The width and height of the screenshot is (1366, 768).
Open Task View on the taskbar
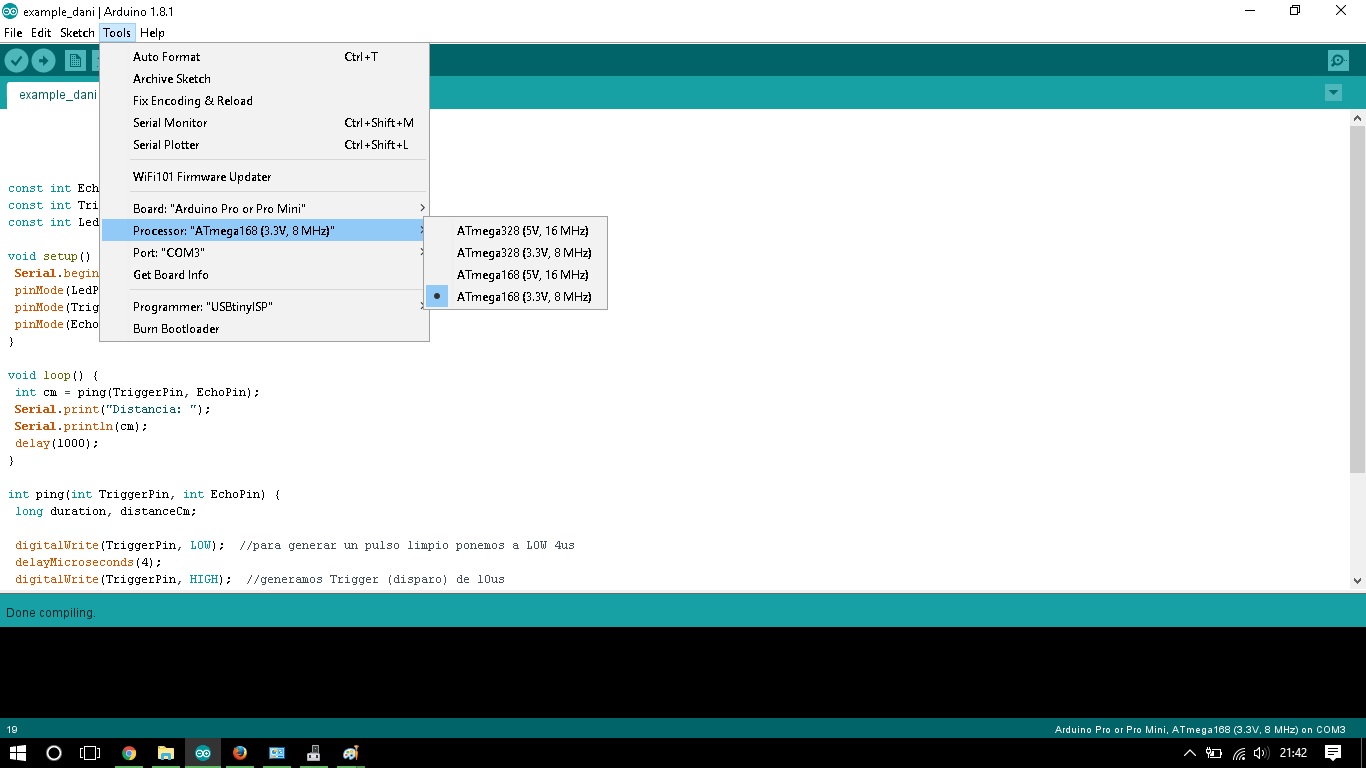90,753
